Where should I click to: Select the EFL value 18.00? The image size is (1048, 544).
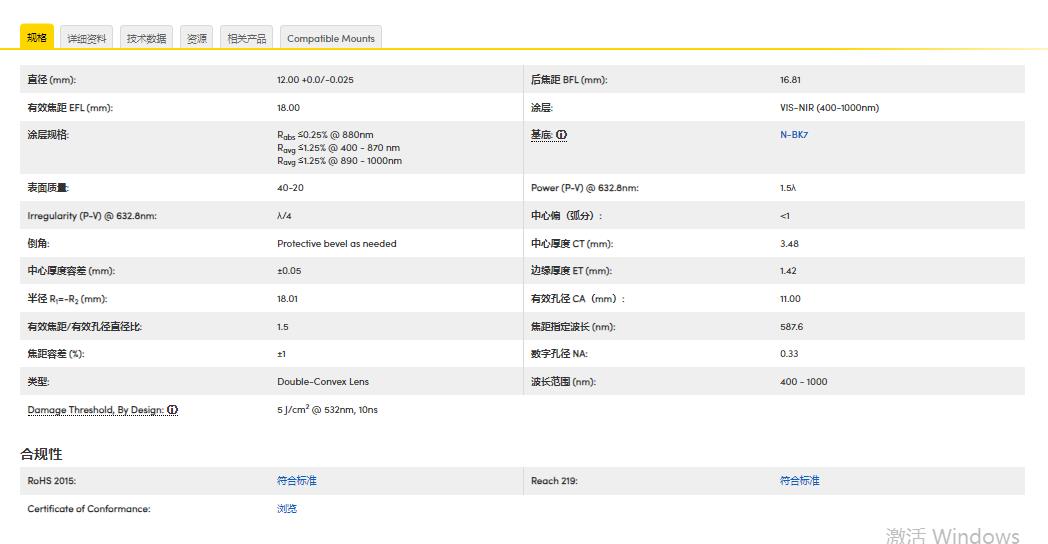288,108
